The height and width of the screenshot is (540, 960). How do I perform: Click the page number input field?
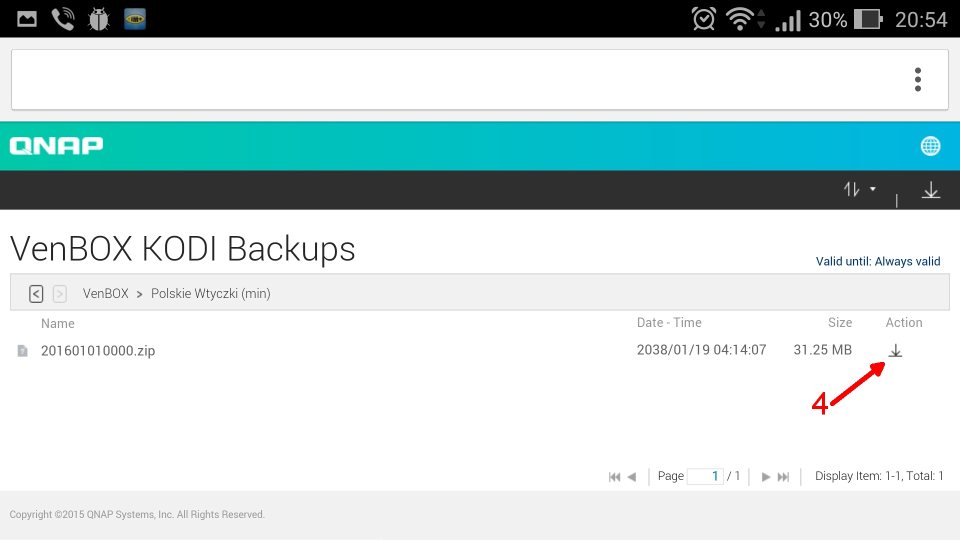[705, 477]
